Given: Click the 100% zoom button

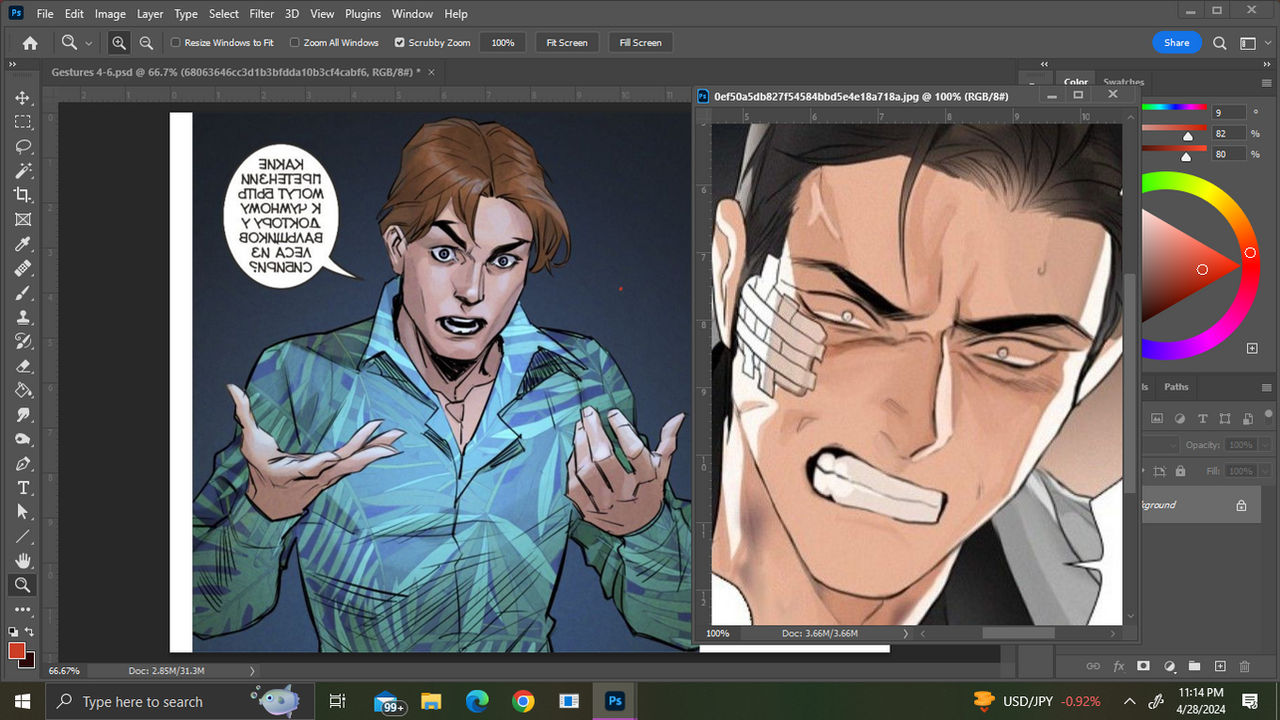Looking at the screenshot, I should [x=503, y=43].
